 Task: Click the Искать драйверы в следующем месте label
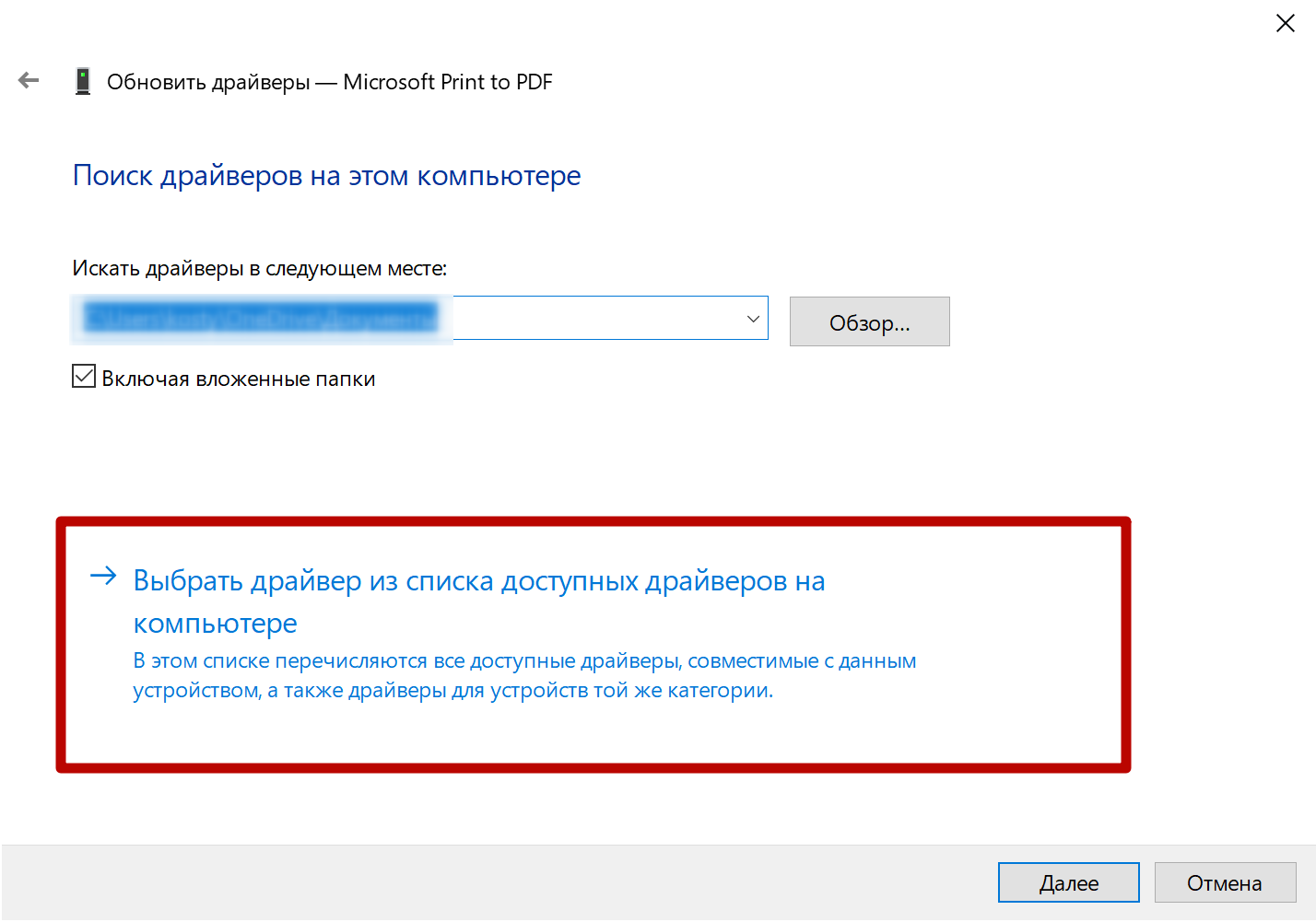click(259, 267)
